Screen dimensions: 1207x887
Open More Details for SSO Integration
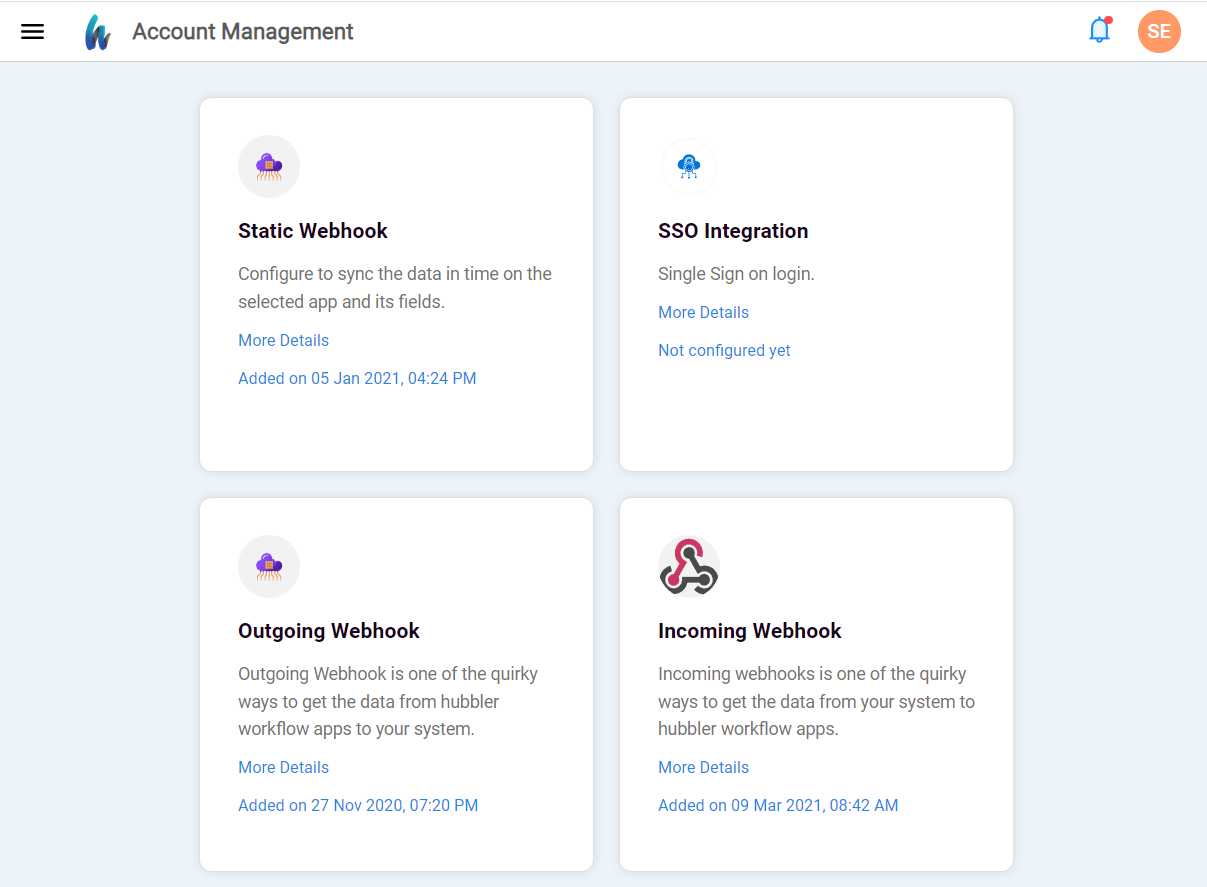[x=703, y=312]
